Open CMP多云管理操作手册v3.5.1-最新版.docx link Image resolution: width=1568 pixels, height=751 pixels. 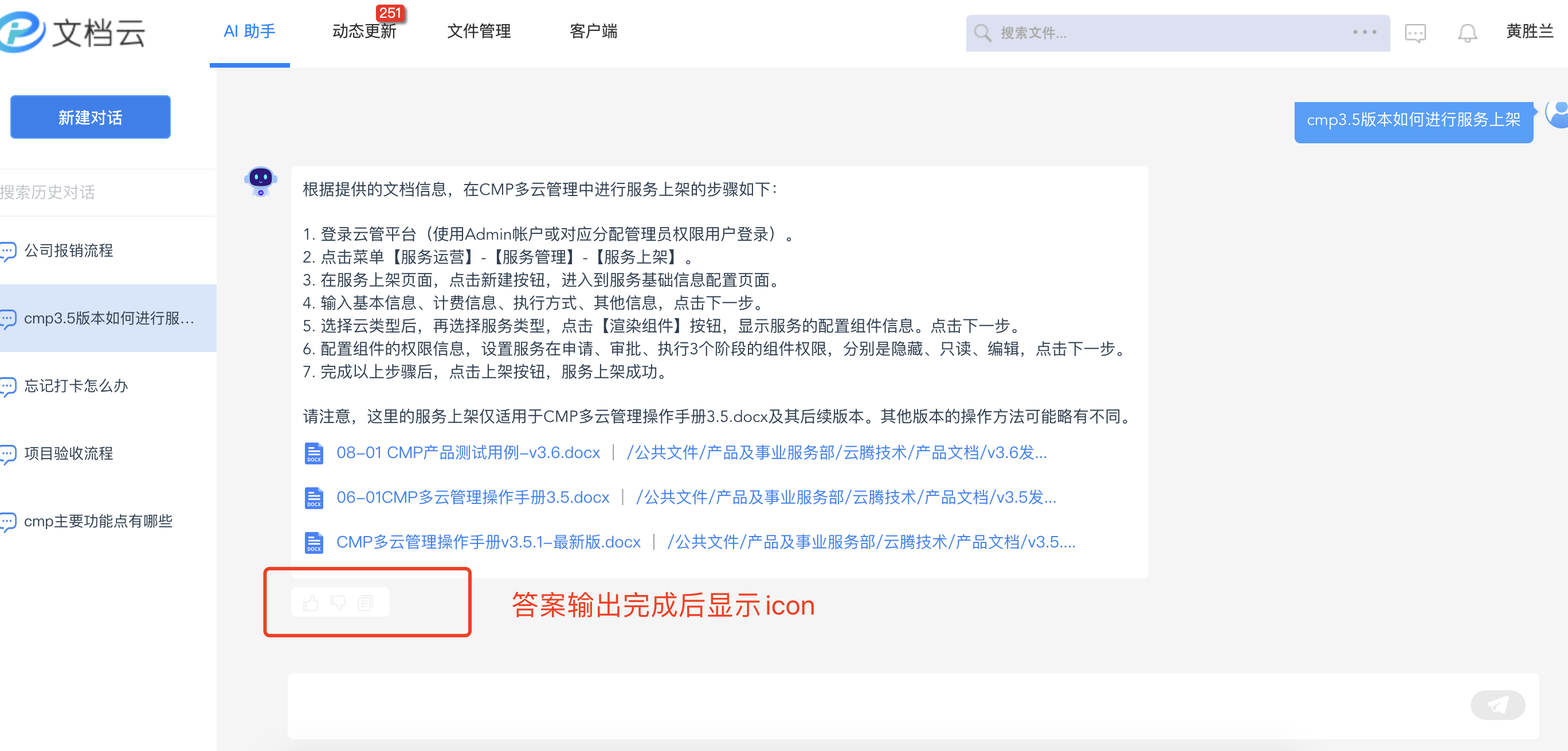point(488,542)
